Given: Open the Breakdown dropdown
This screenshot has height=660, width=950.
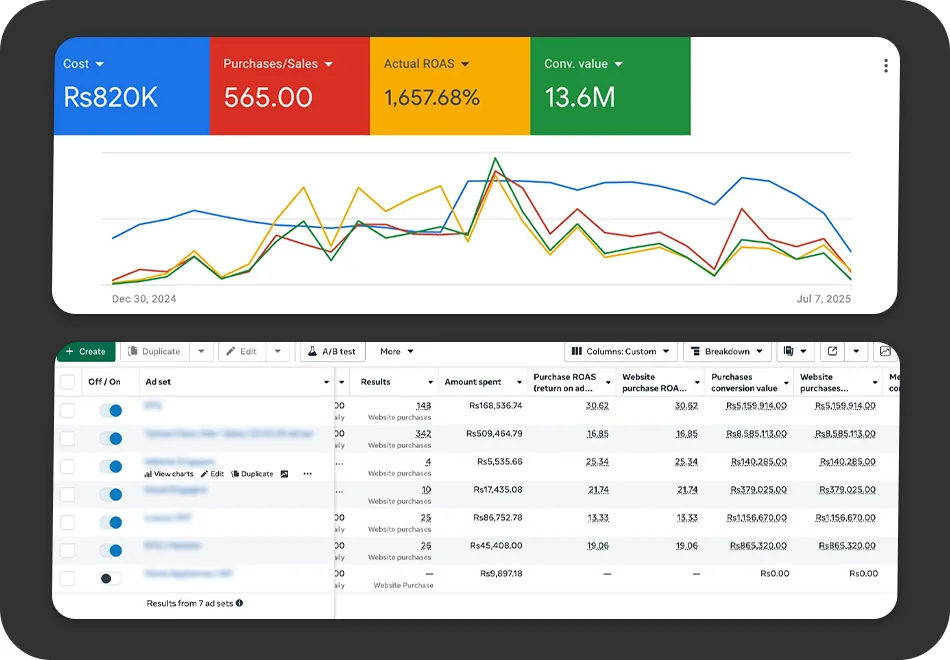Looking at the screenshot, I should coord(727,352).
